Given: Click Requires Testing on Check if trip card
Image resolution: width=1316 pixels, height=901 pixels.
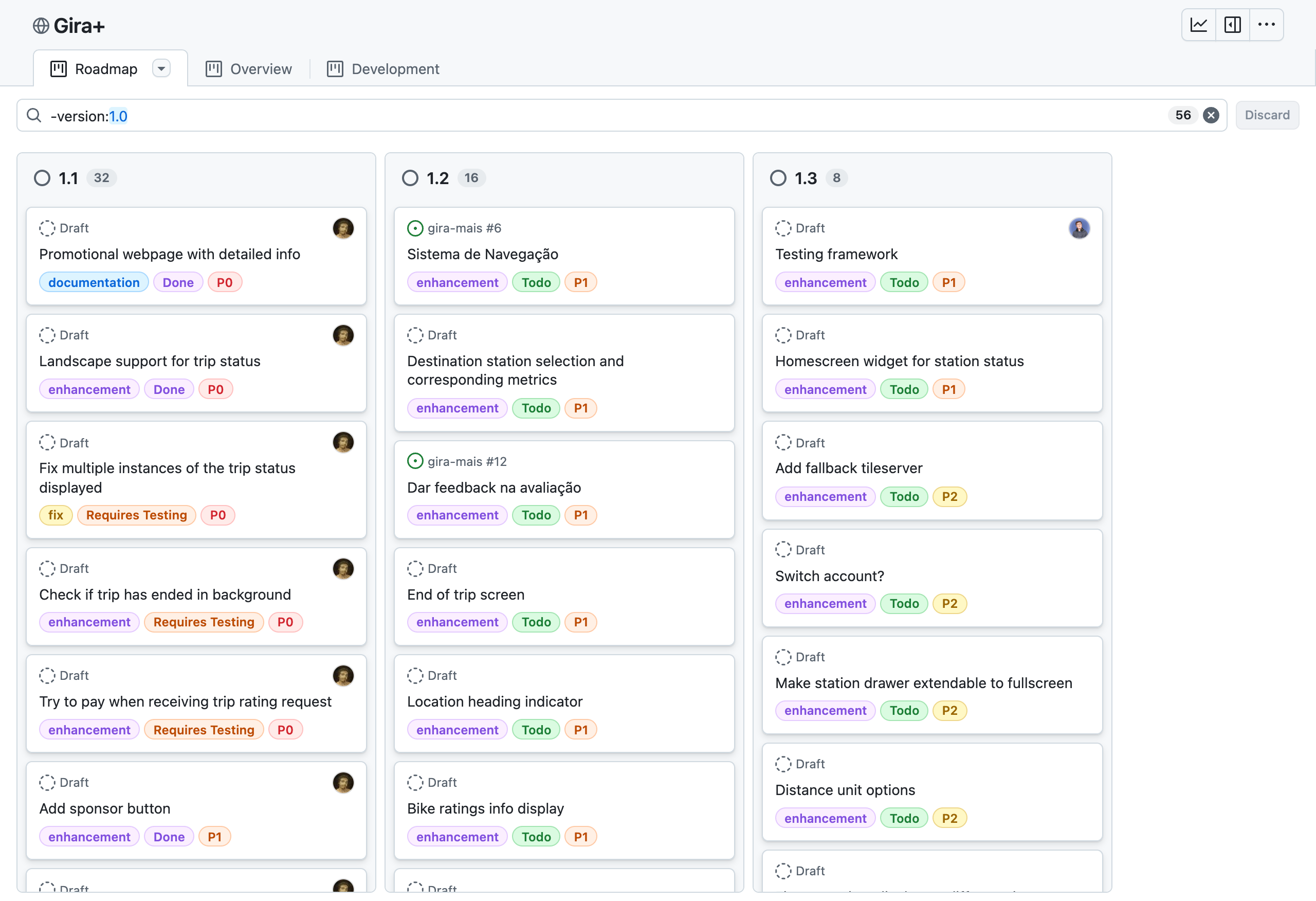Looking at the screenshot, I should coord(204,622).
